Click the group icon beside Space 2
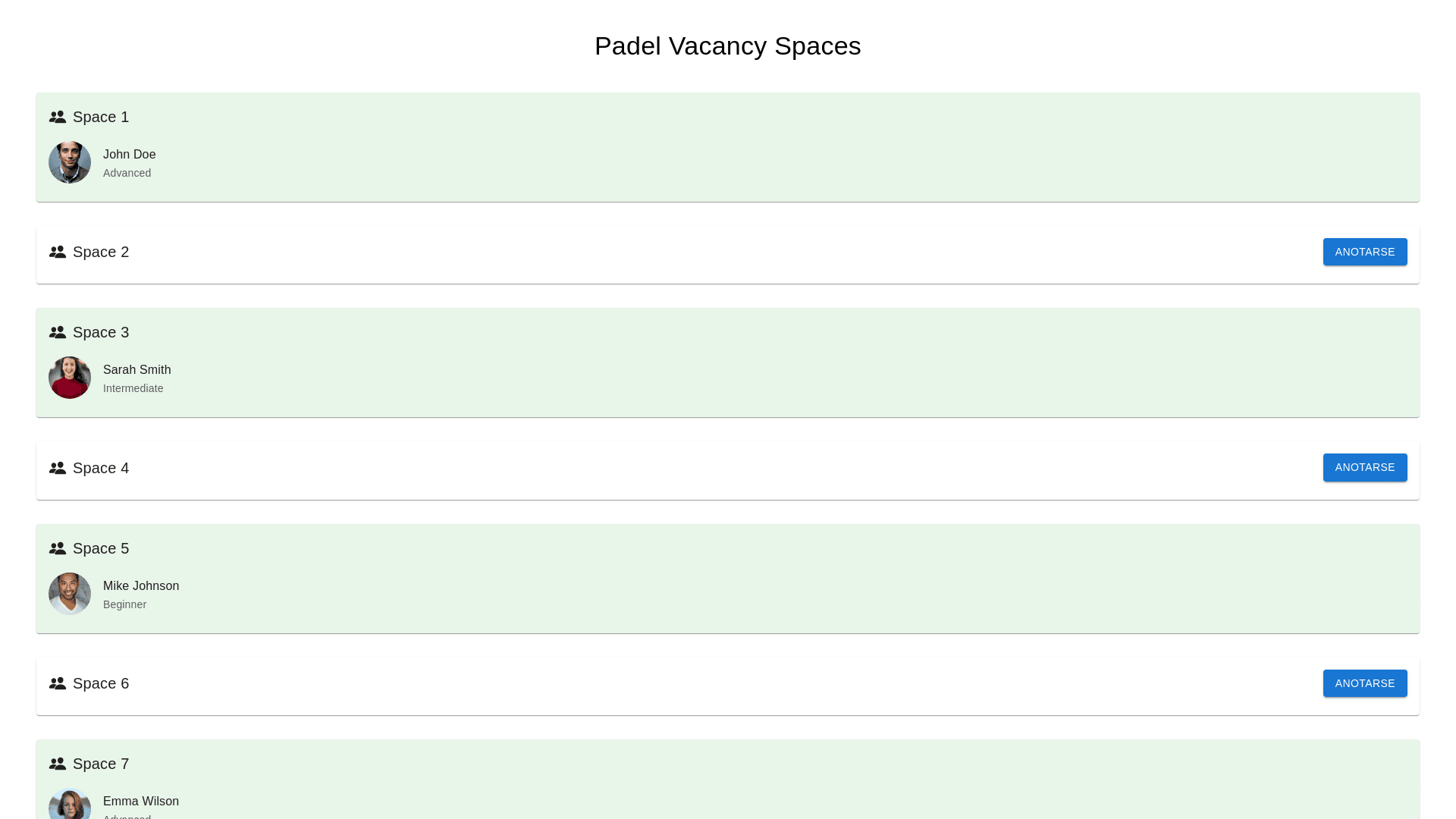The image size is (1456, 819). [58, 252]
